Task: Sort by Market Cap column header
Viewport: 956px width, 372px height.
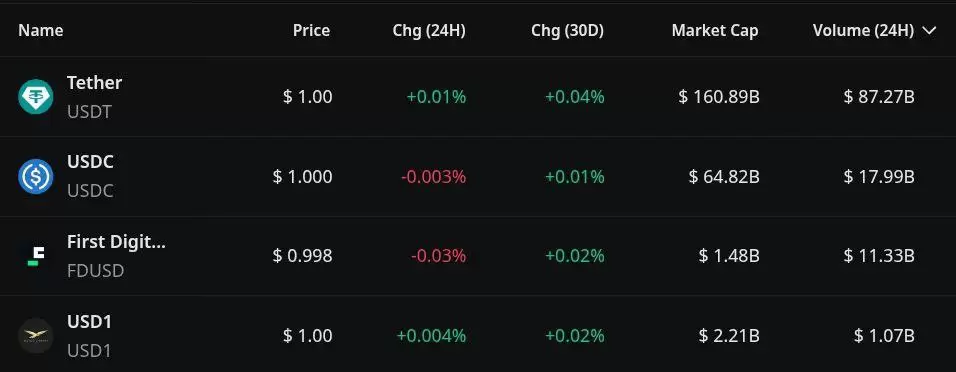Action: point(715,30)
